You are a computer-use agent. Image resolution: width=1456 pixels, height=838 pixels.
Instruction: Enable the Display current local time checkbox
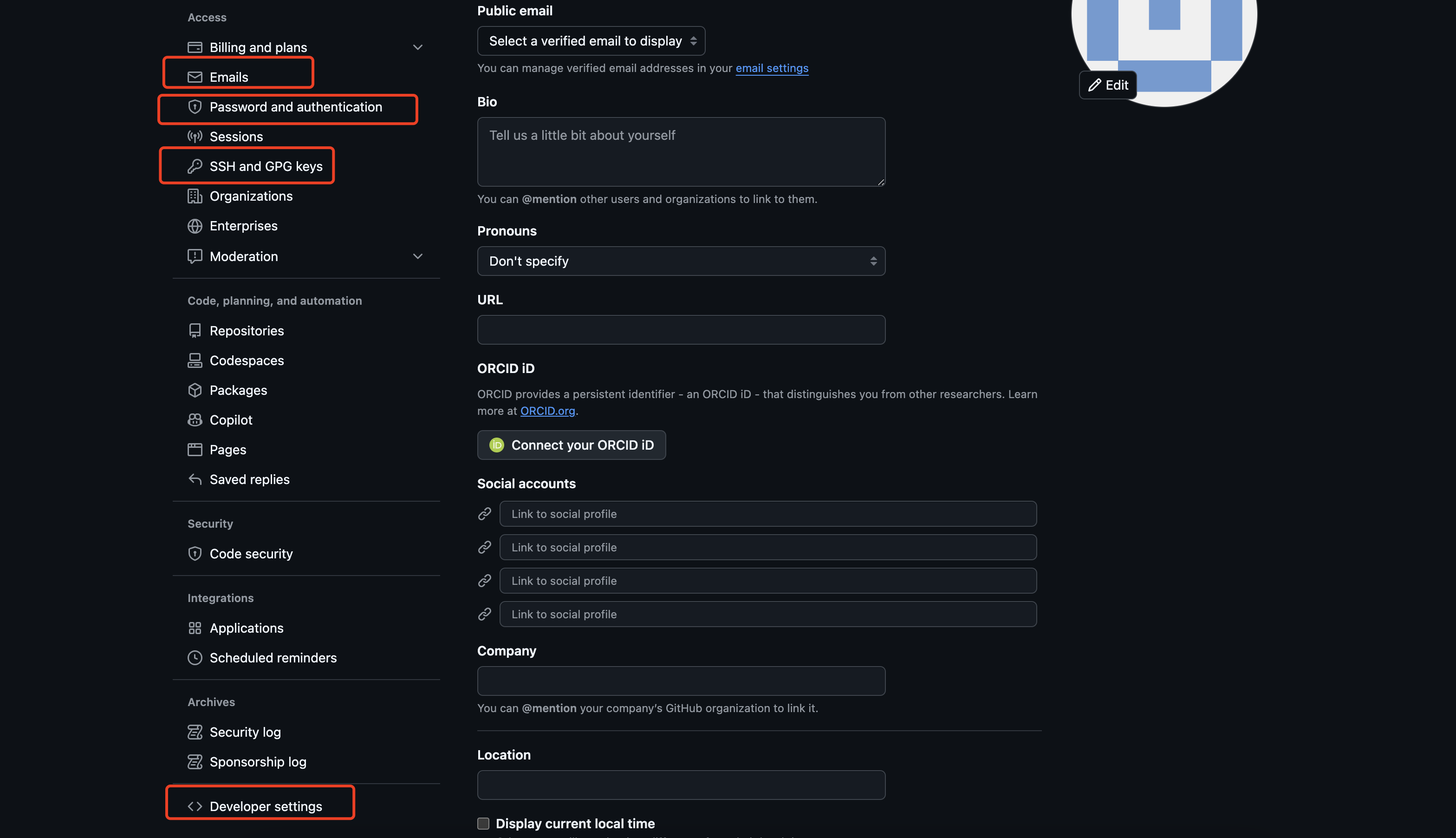483,824
